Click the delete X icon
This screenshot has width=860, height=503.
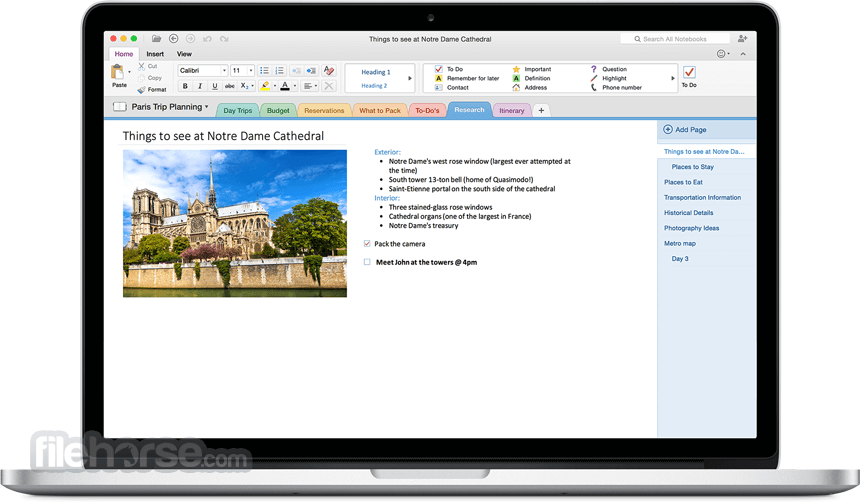(x=329, y=86)
